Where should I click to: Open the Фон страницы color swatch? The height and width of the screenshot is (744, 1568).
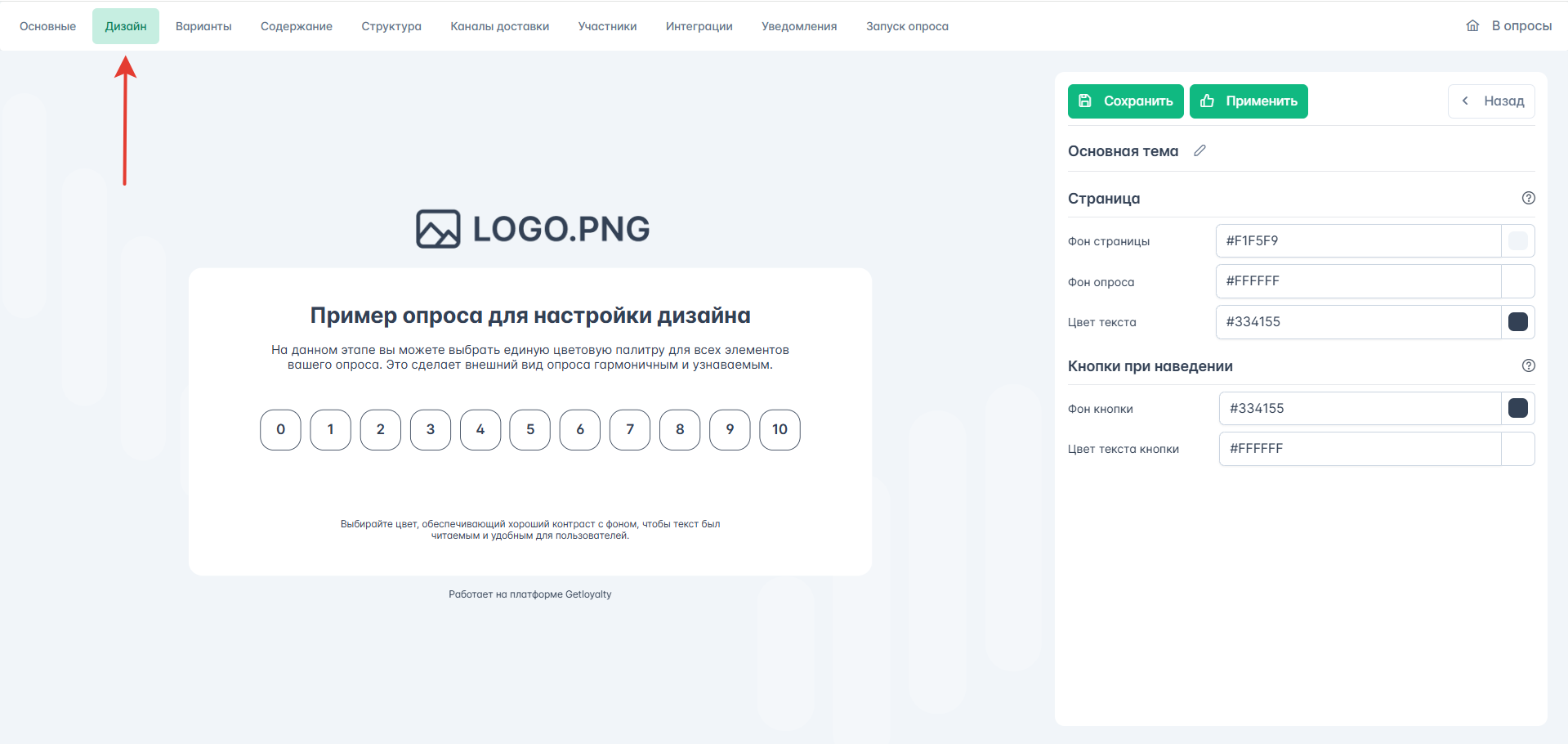point(1518,241)
